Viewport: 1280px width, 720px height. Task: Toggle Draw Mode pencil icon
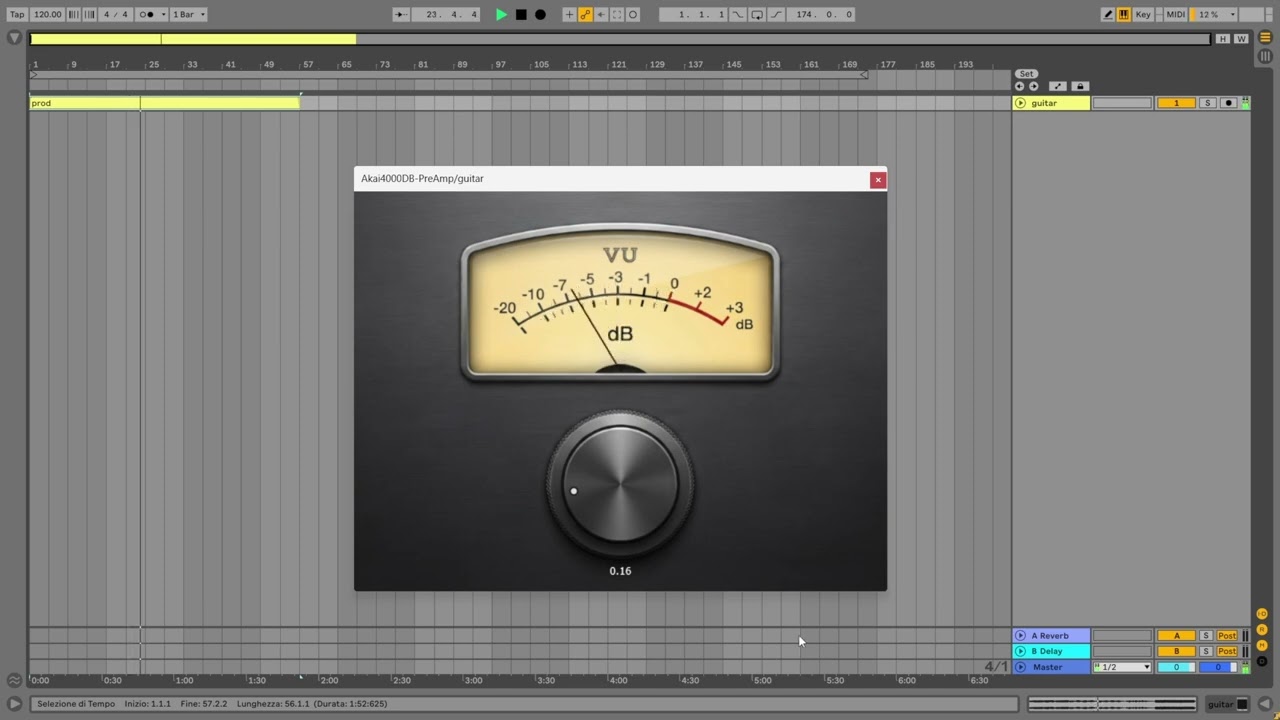pos(1108,14)
